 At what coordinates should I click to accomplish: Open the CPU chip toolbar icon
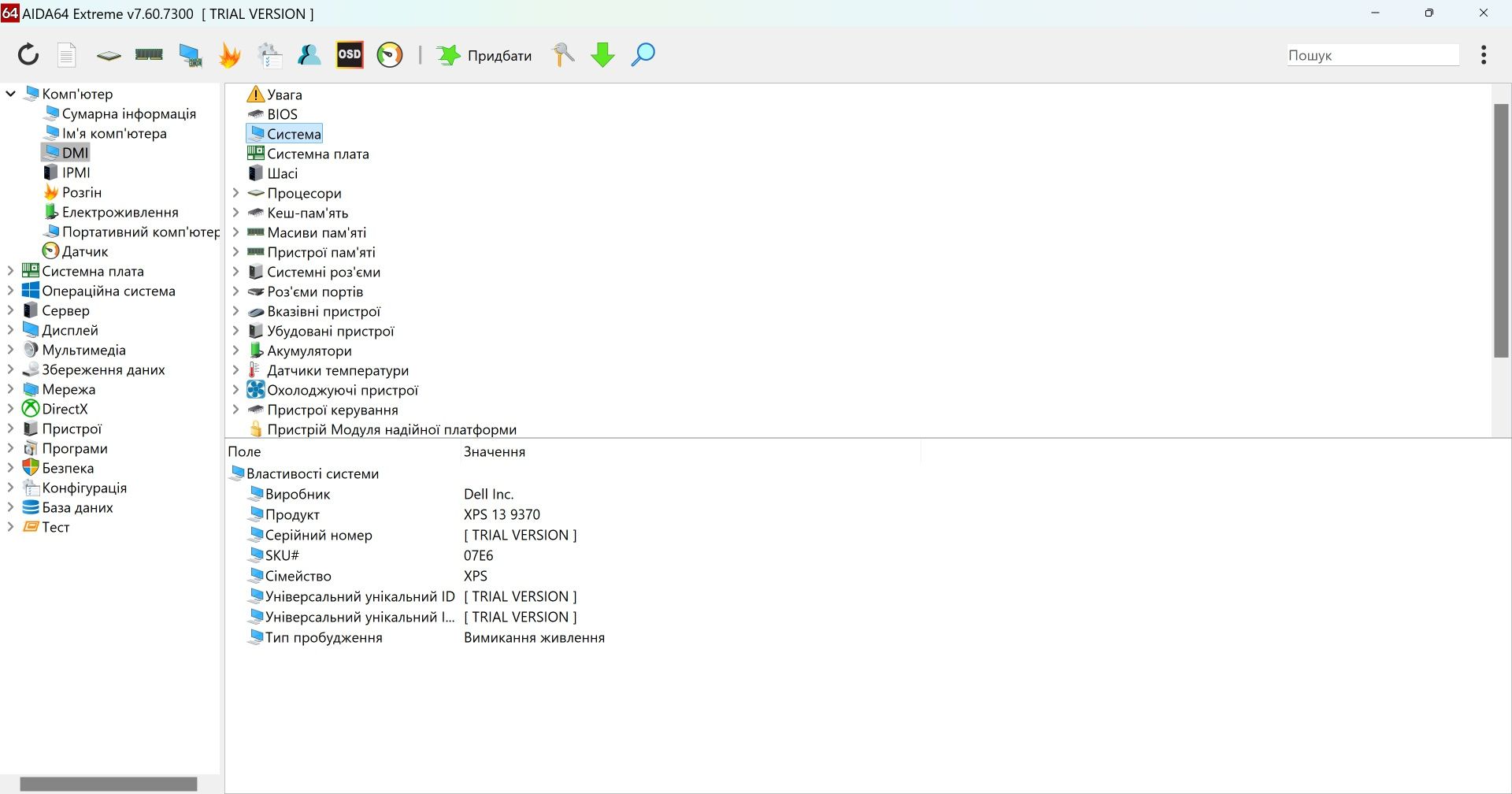point(109,55)
